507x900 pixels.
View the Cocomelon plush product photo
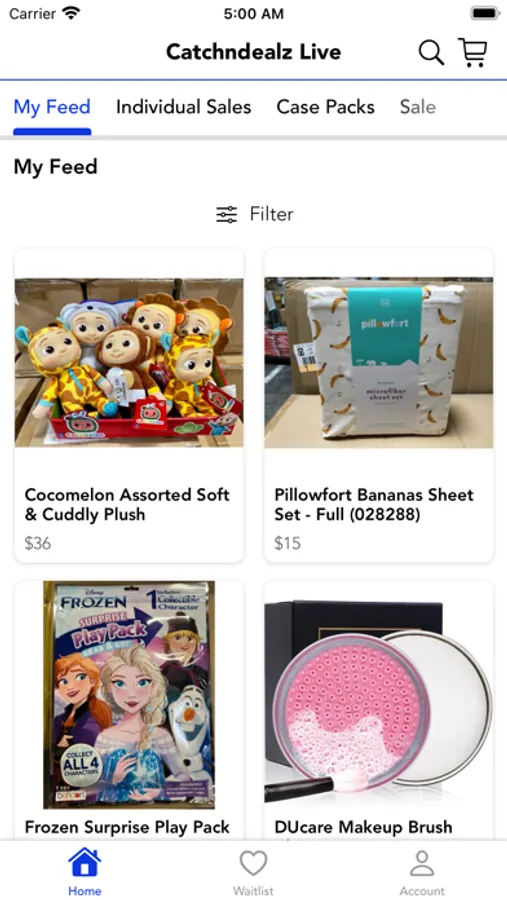pos(129,363)
